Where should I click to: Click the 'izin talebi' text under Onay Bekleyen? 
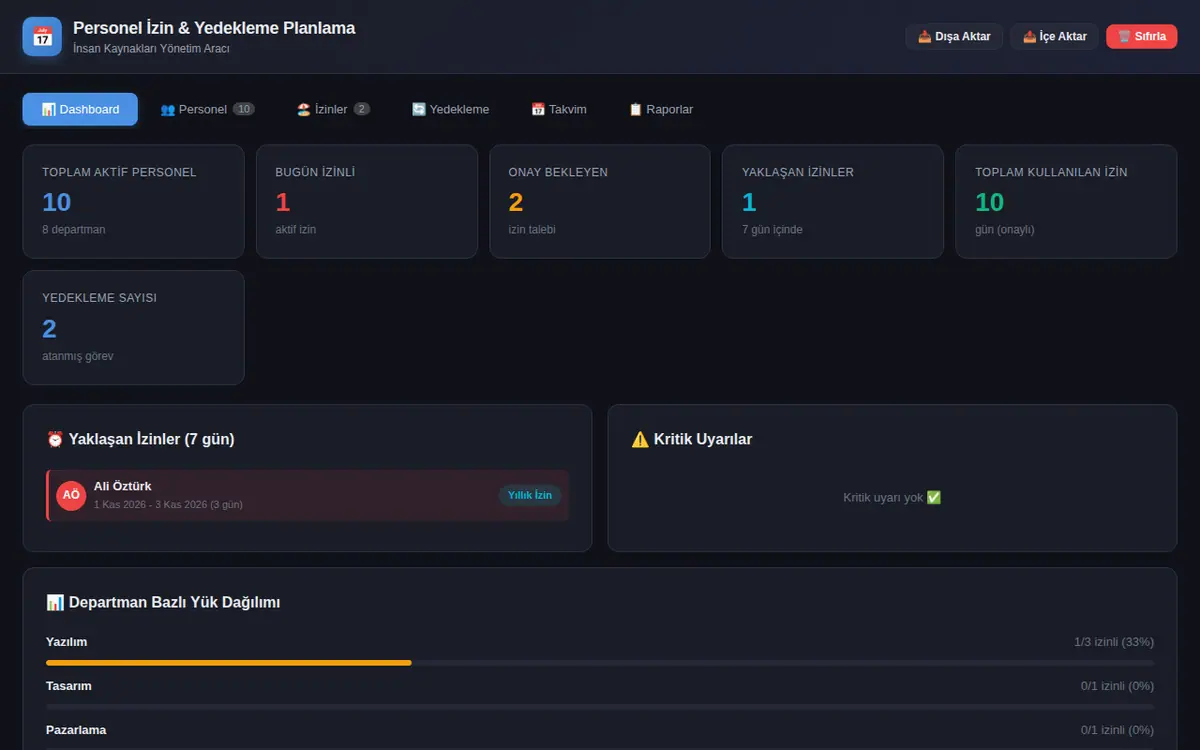532,230
